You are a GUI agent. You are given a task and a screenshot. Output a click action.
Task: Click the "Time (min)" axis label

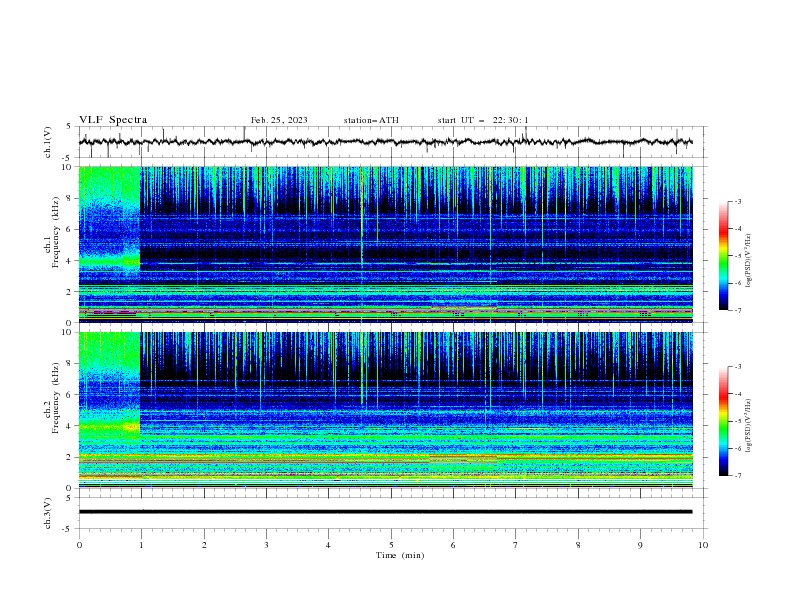[x=400, y=555]
